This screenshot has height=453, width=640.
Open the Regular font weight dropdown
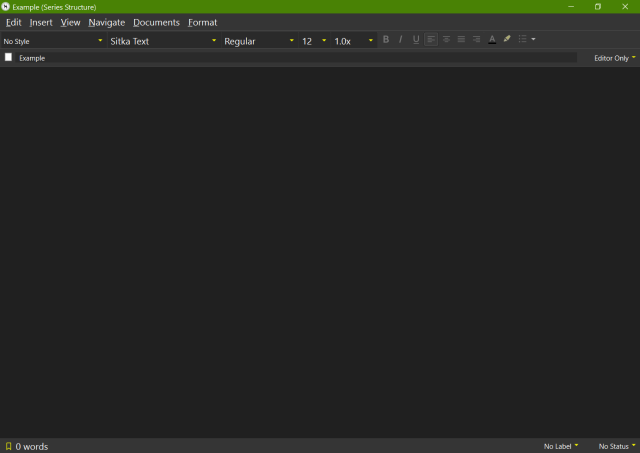pos(258,41)
